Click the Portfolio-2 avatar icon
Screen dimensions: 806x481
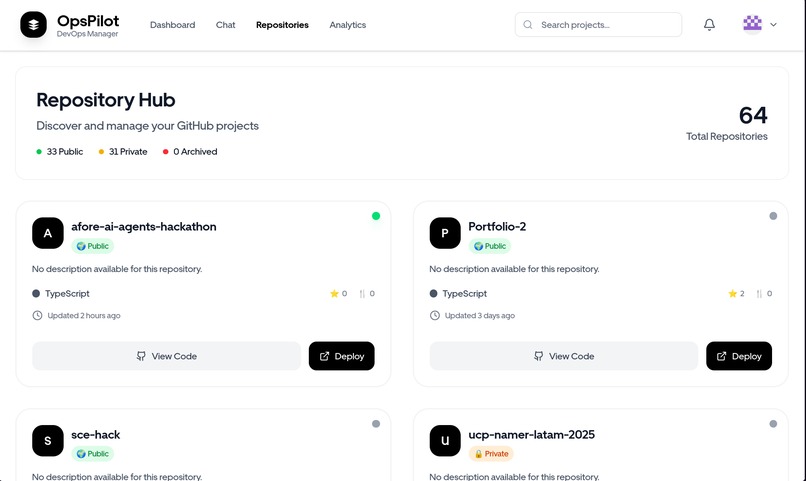[445, 233]
